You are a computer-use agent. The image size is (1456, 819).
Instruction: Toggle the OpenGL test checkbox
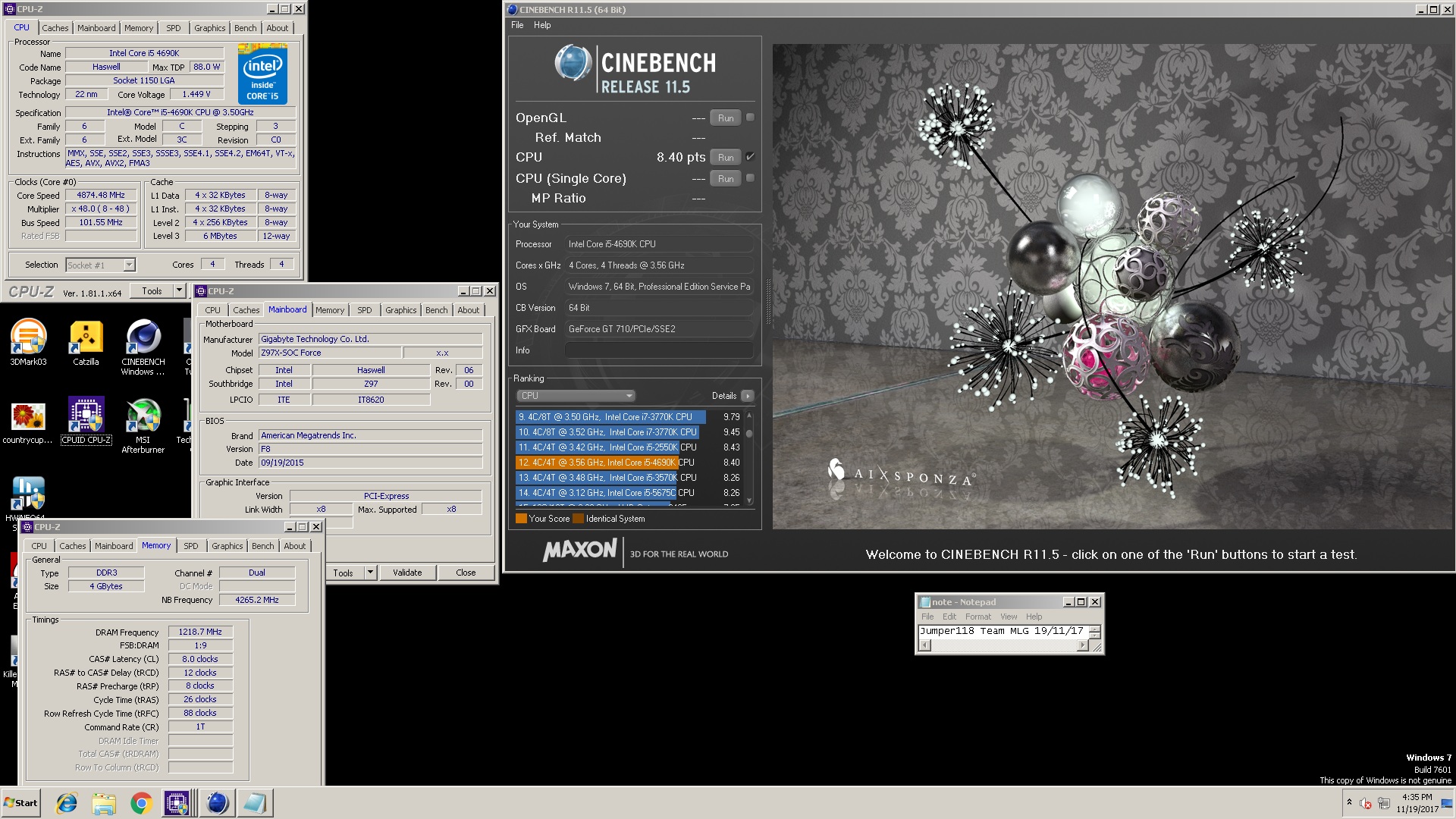coord(750,118)
